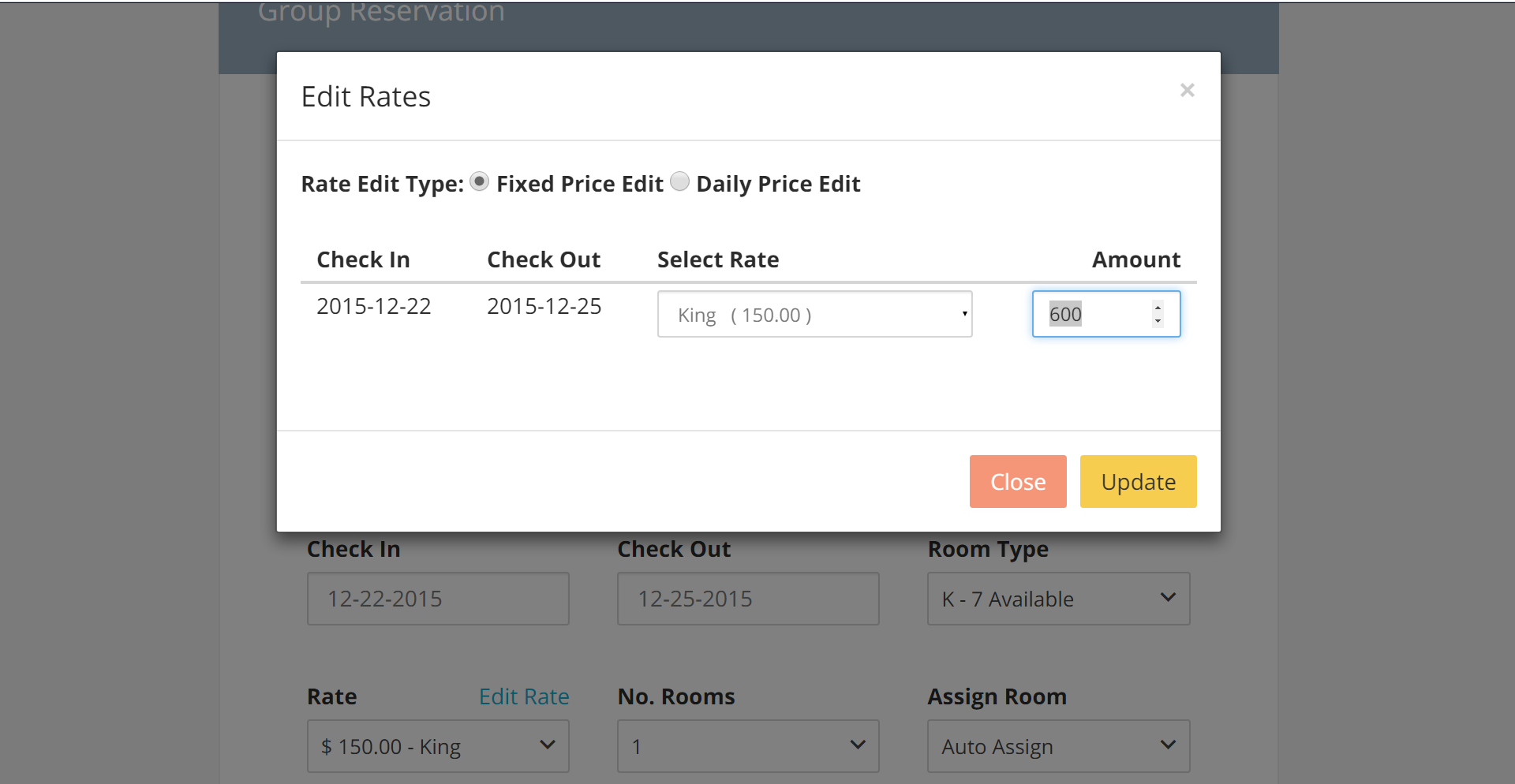Close the Edit Rates dialog with X
Screen dimensions: 1515x784
coord(1187,90)
